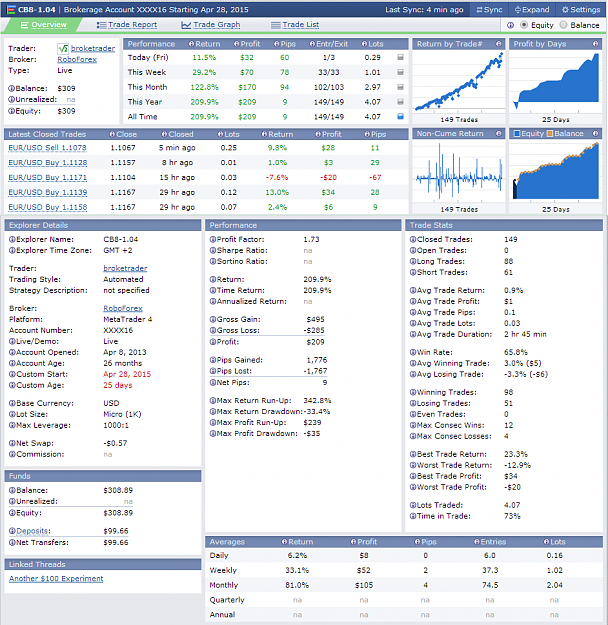Click the Max Return Run-Up value 342.8%

point(317,401)
